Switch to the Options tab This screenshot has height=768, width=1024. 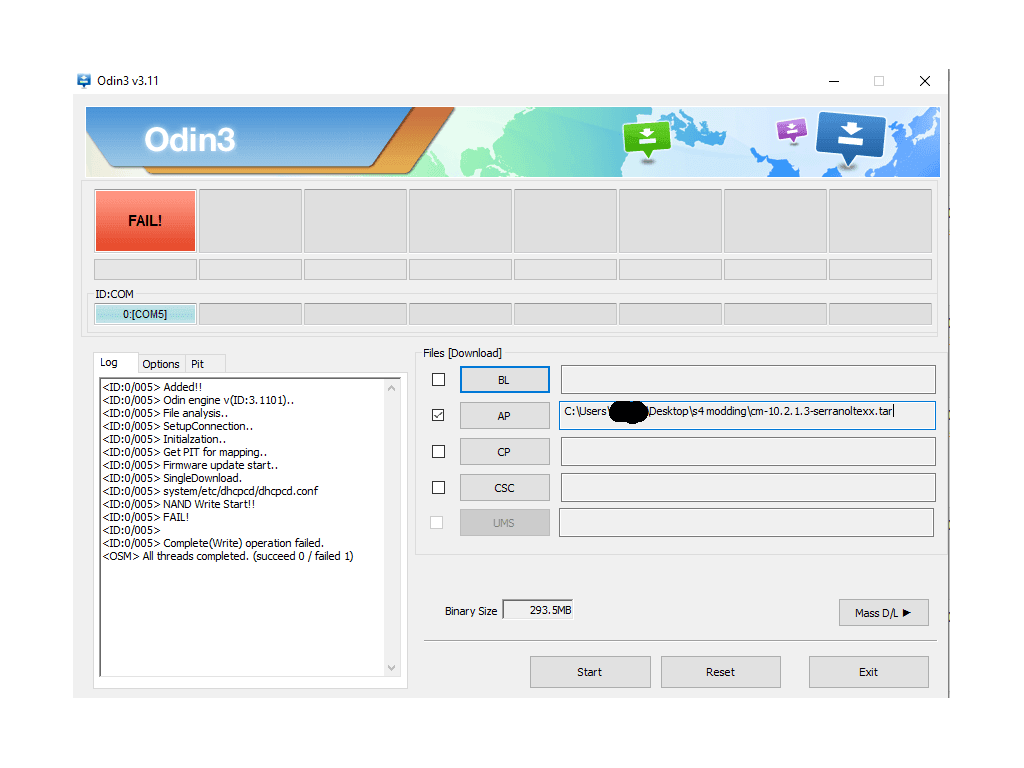161,364
